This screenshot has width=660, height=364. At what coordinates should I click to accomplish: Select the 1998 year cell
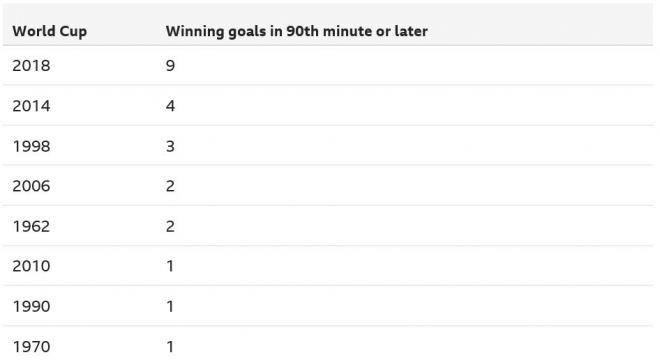[32, 146]
